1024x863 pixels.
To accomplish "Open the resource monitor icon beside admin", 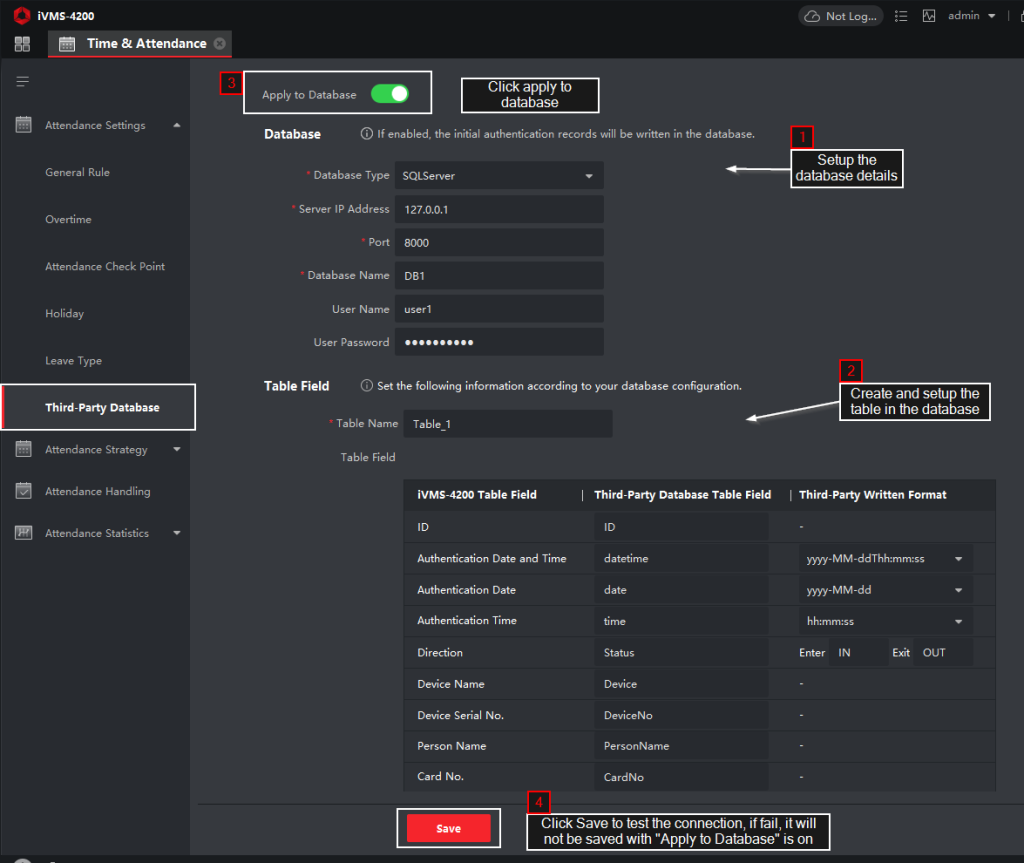I will 929,16.
